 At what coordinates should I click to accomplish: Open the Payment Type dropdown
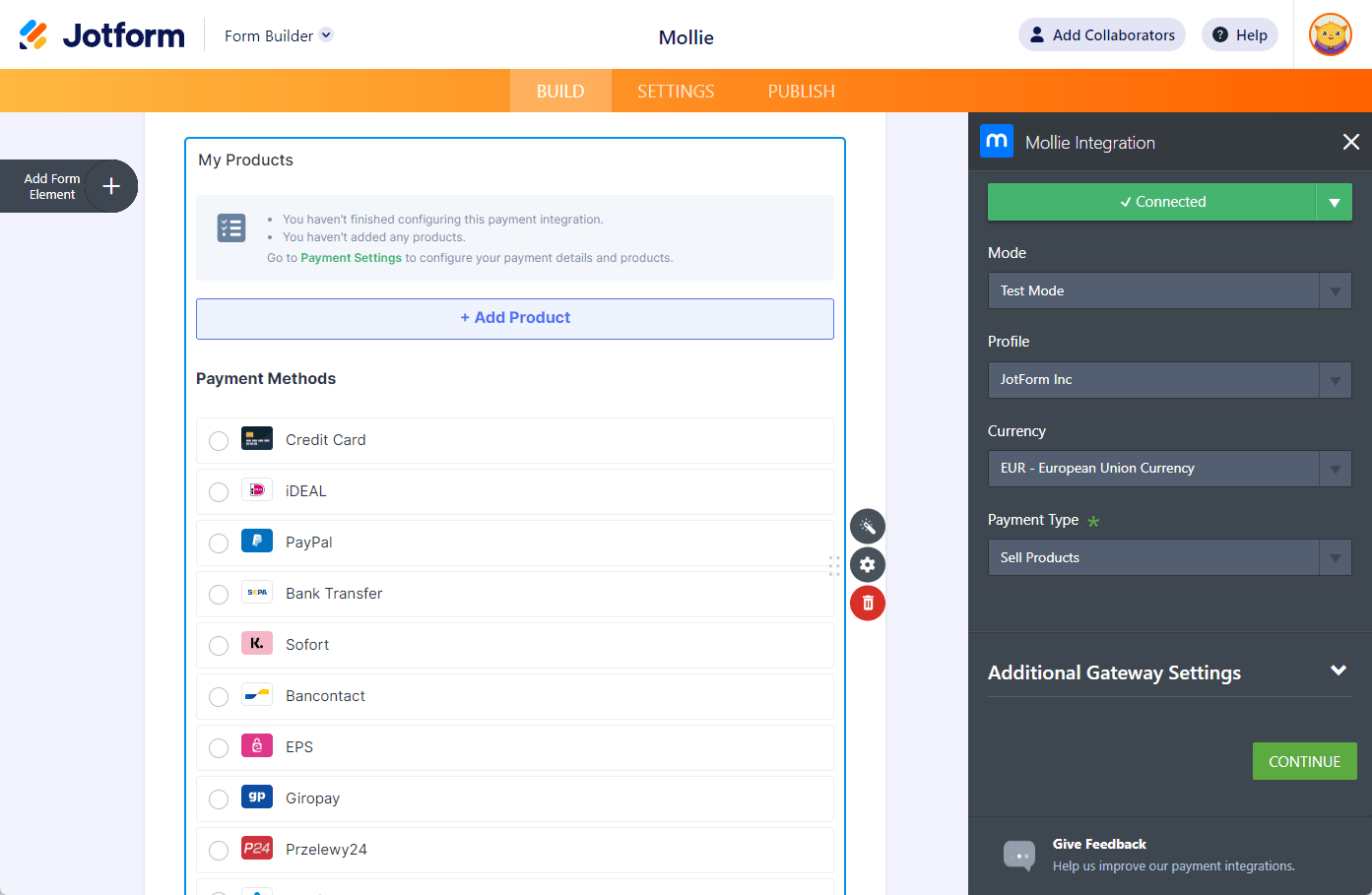pos(1170,557)
